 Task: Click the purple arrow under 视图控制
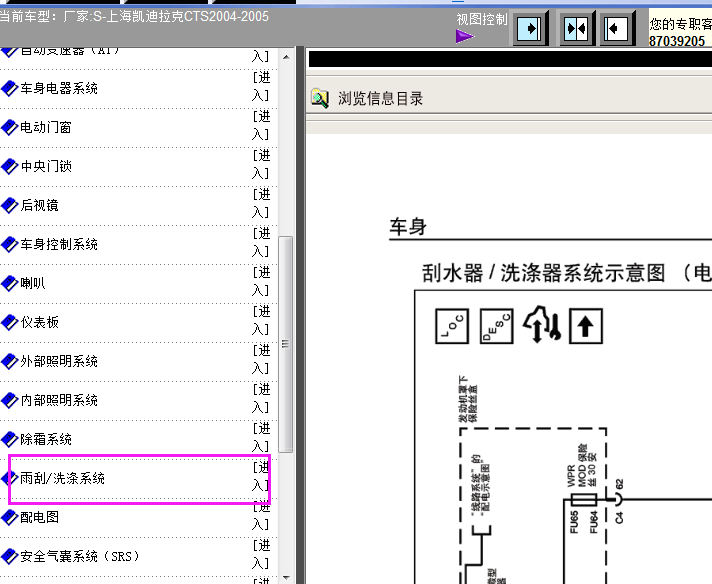[x=465, y=36]
